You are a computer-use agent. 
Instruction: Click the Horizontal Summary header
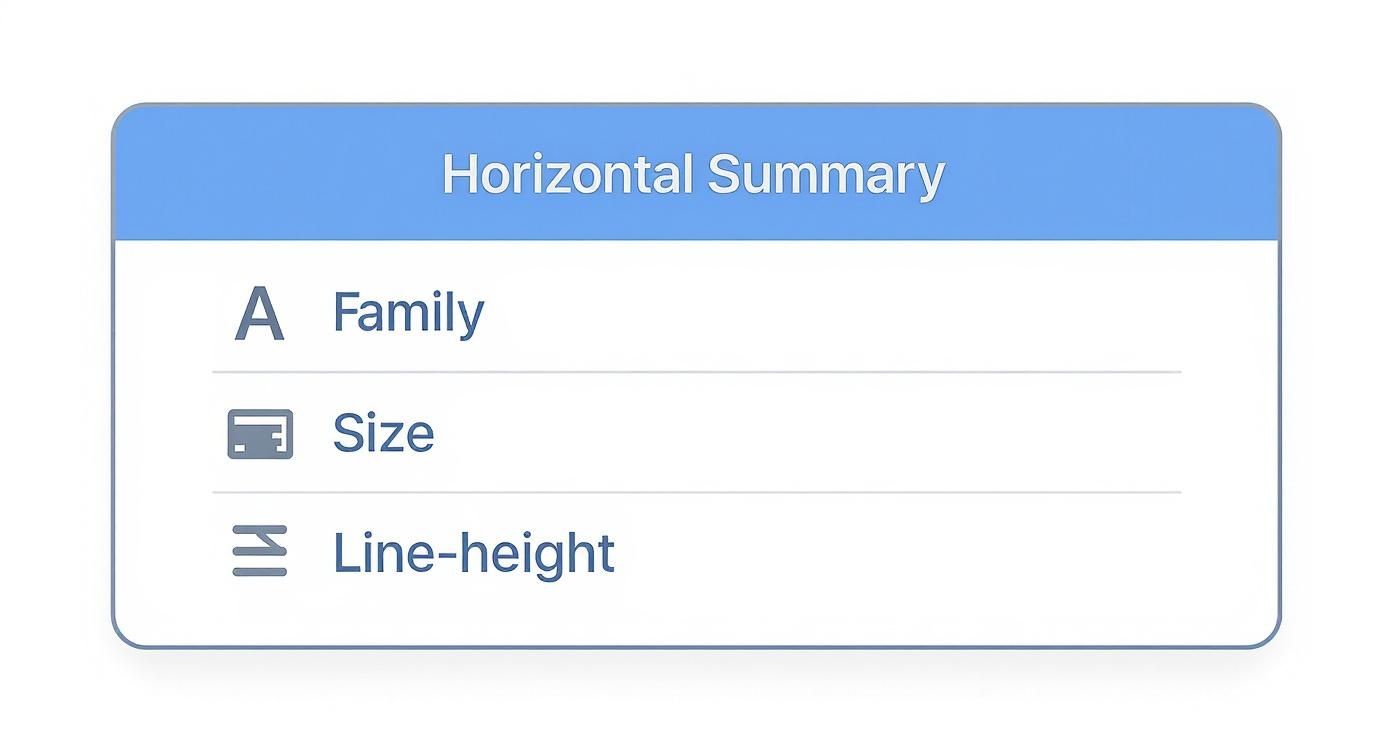(695, 172)
